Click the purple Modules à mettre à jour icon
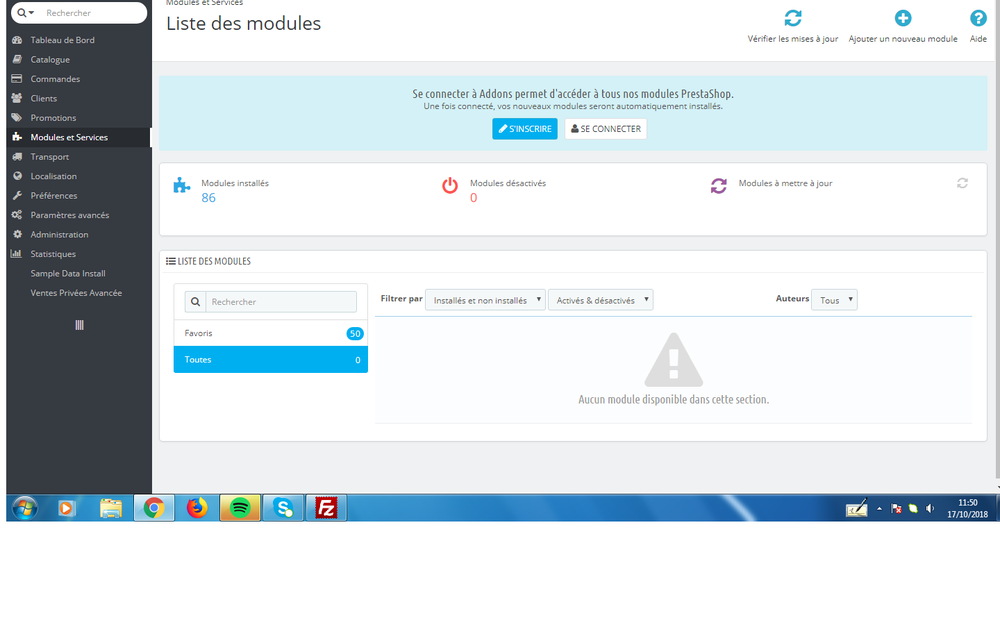 pyautogui.click(x=719, y=186)
